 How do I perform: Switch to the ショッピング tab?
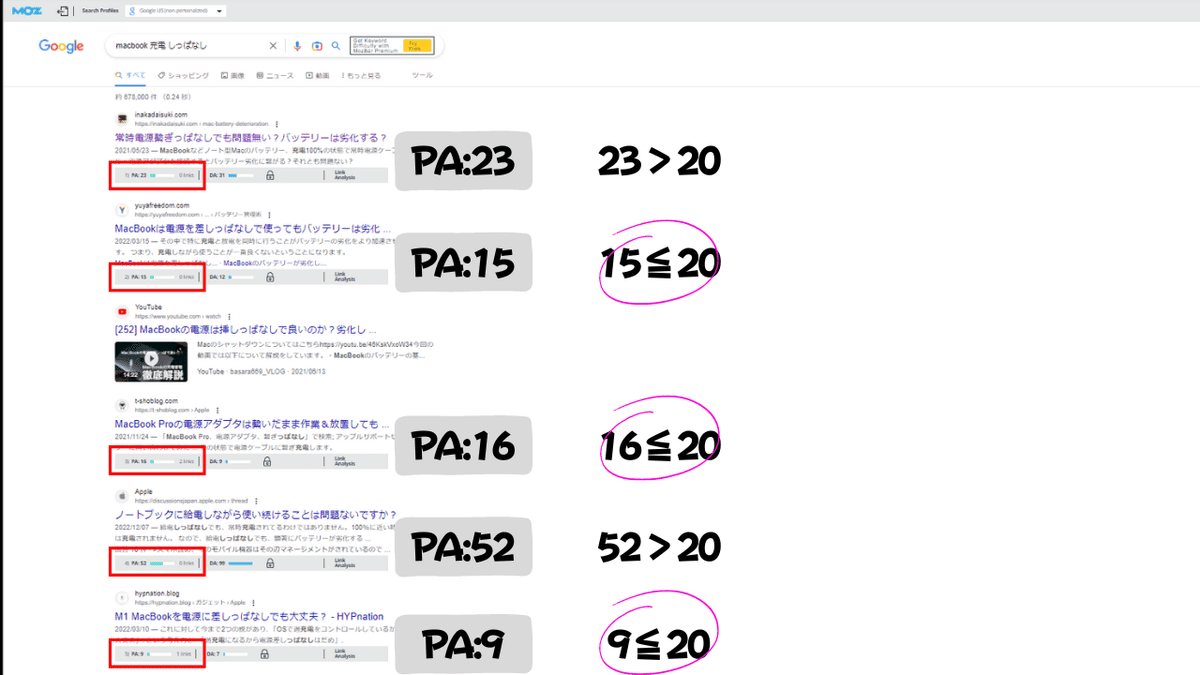[184, 75]
